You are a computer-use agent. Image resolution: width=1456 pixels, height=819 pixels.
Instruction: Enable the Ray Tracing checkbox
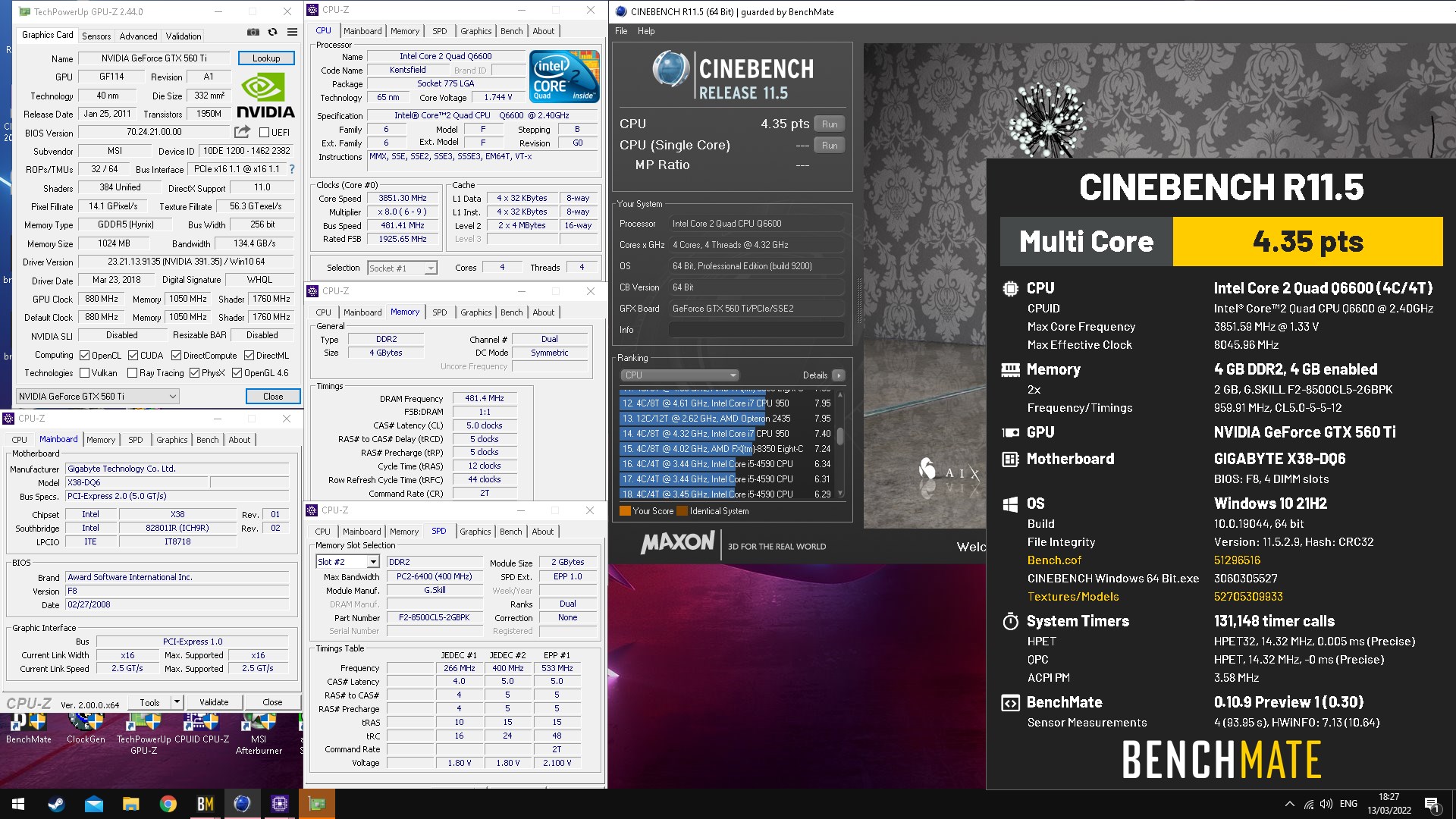(x=133, y=373)
